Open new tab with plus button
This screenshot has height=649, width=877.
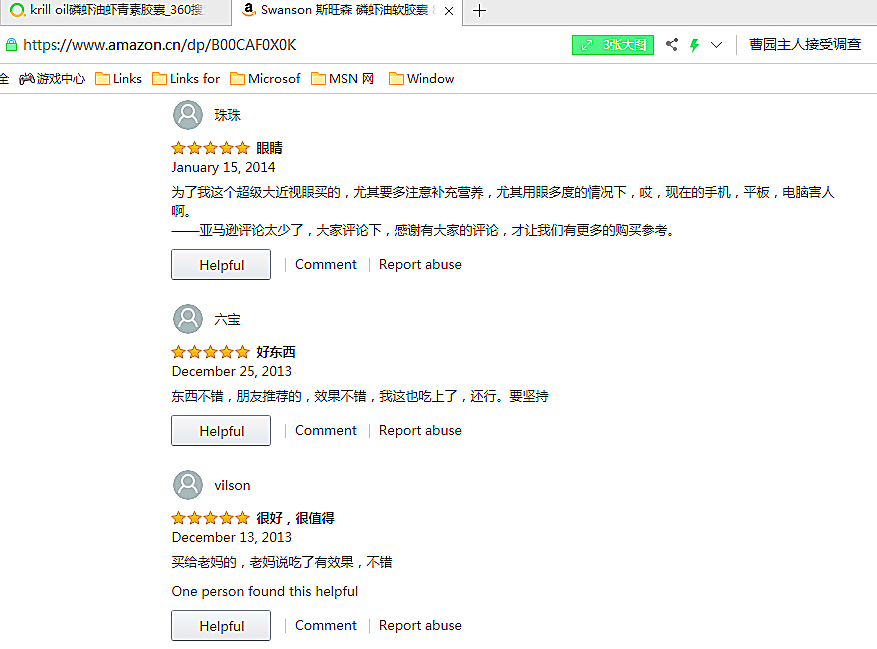(480, 11)
